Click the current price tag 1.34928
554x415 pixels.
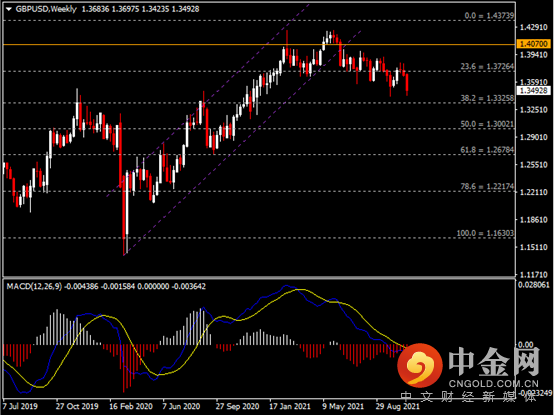tap(534, 90)
